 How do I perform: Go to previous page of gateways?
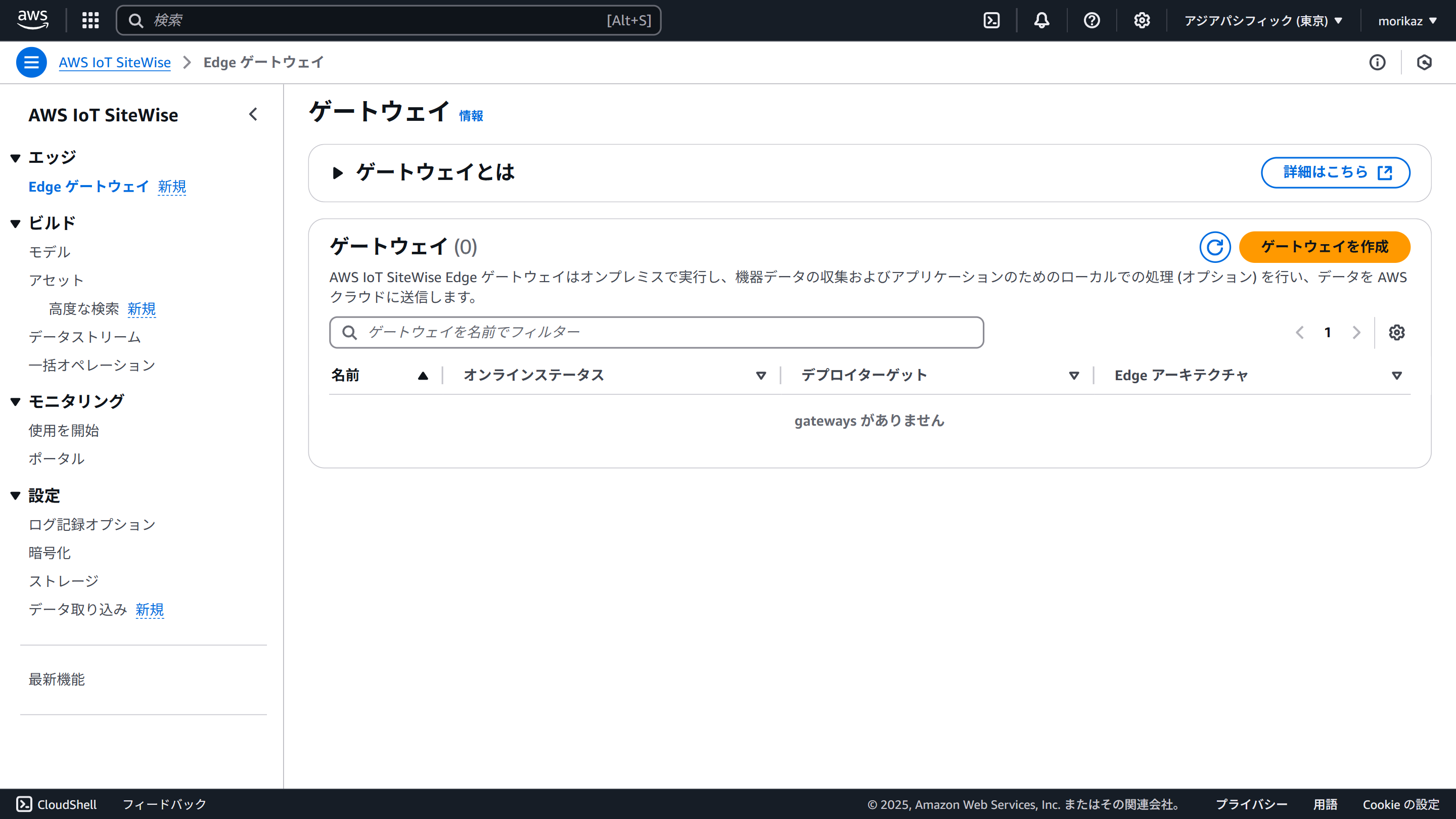pyautogui.click(x=1300, y=332)
